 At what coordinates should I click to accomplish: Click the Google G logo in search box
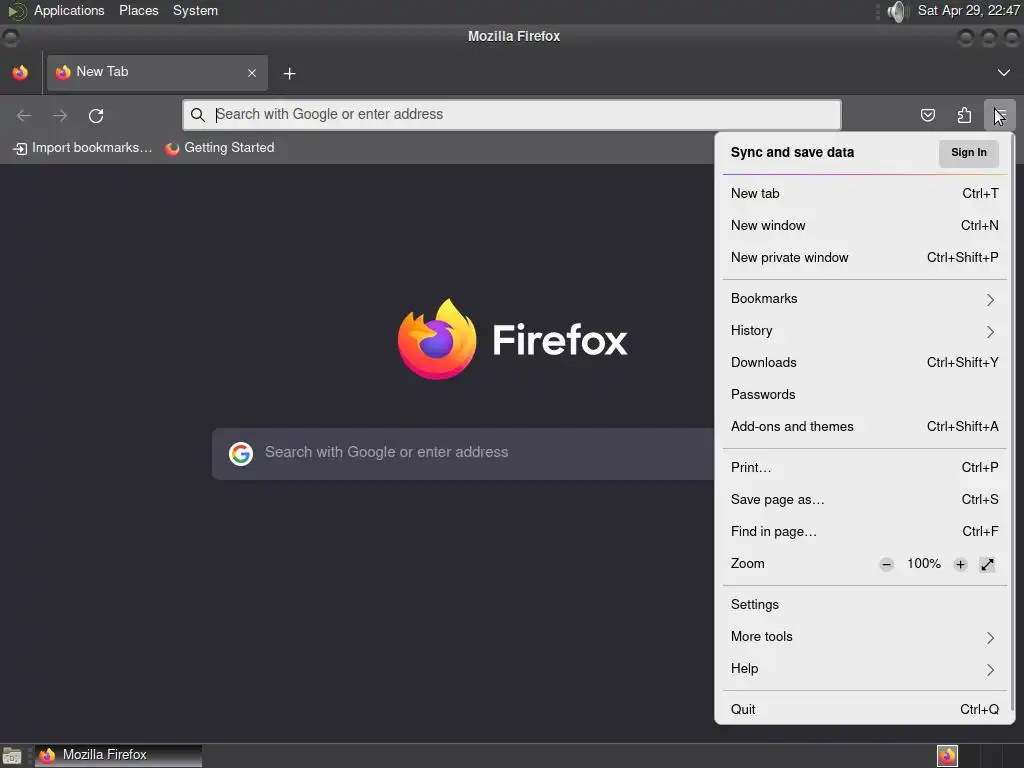click(241, 453)
